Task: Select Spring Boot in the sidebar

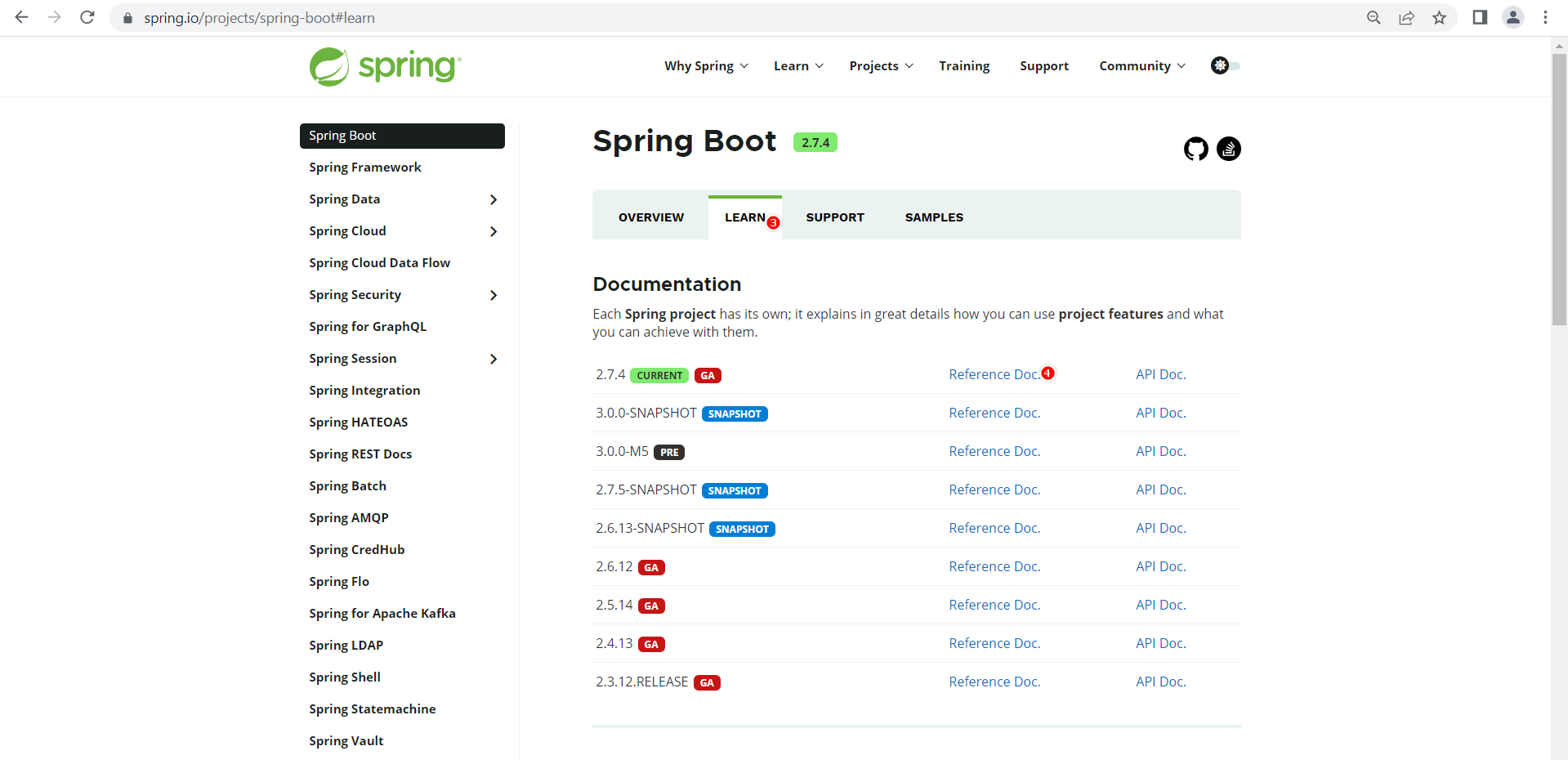Action: [402, 136]
